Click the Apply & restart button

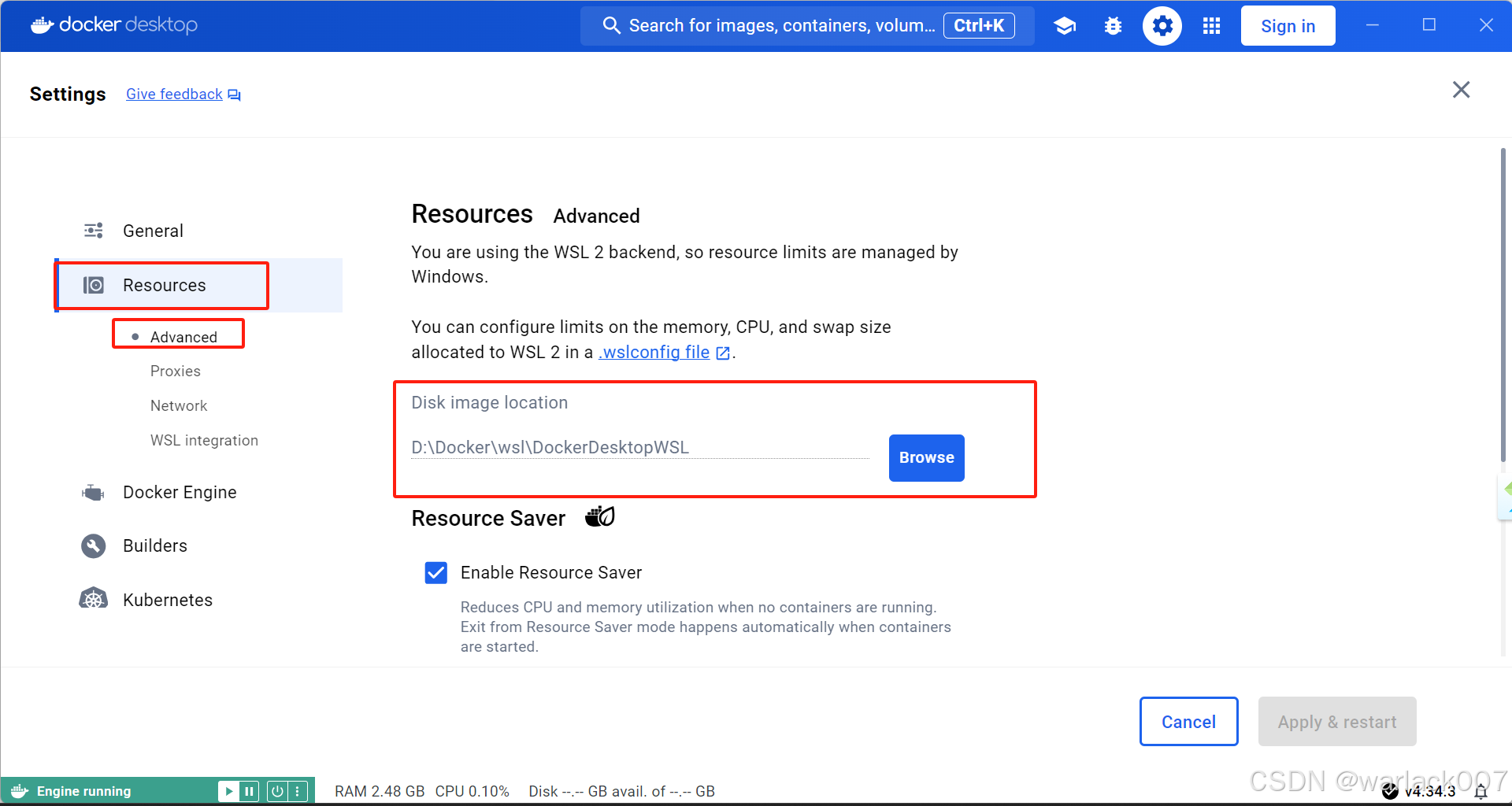(1337, 722)
